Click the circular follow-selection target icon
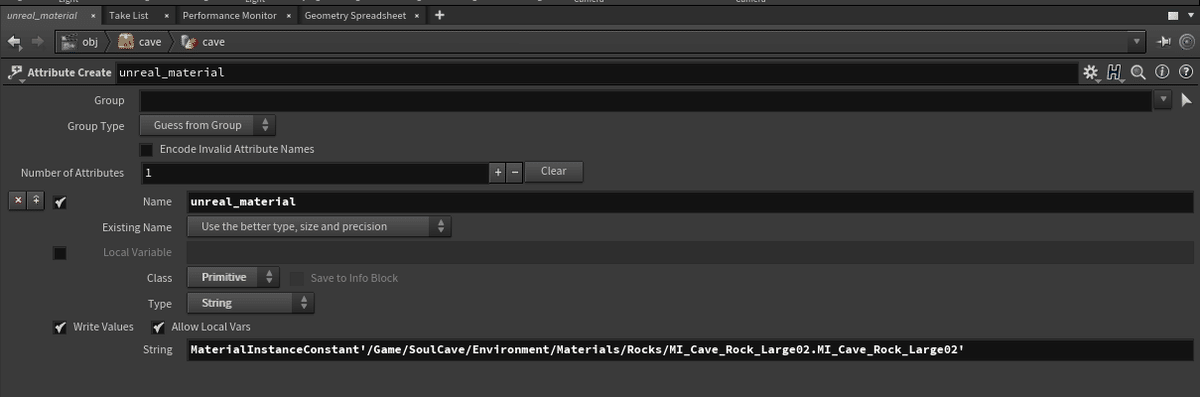This screenshot has height=397, width=1200. 1186,42
